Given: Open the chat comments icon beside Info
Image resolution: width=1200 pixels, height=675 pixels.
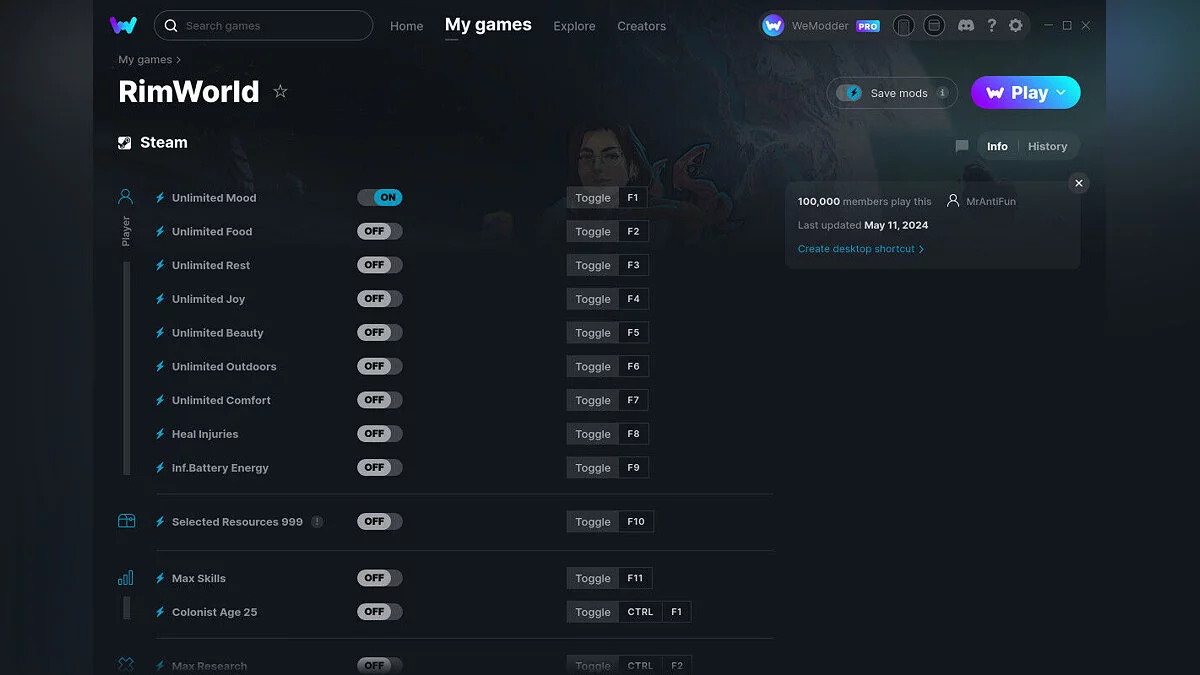Looking at the screenshot, I should 962,146.
